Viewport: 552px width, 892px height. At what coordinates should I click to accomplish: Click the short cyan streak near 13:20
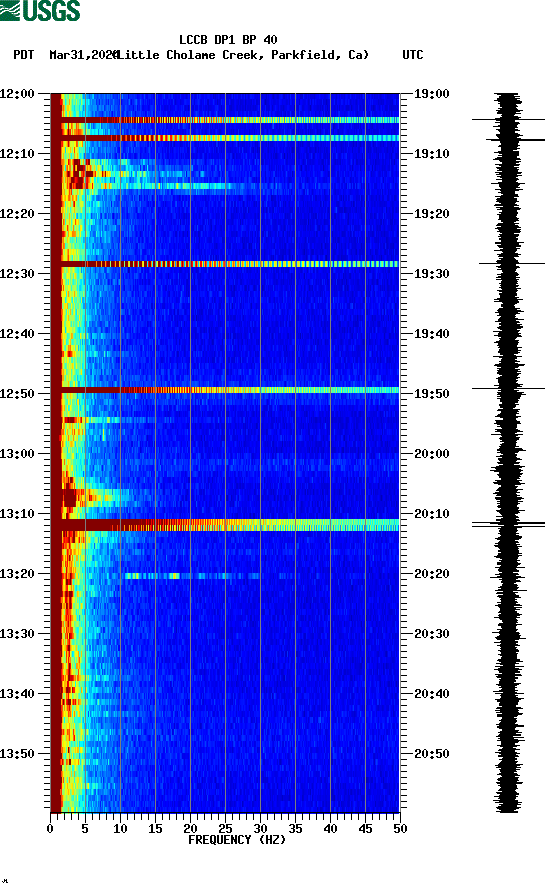pos(192,576)
